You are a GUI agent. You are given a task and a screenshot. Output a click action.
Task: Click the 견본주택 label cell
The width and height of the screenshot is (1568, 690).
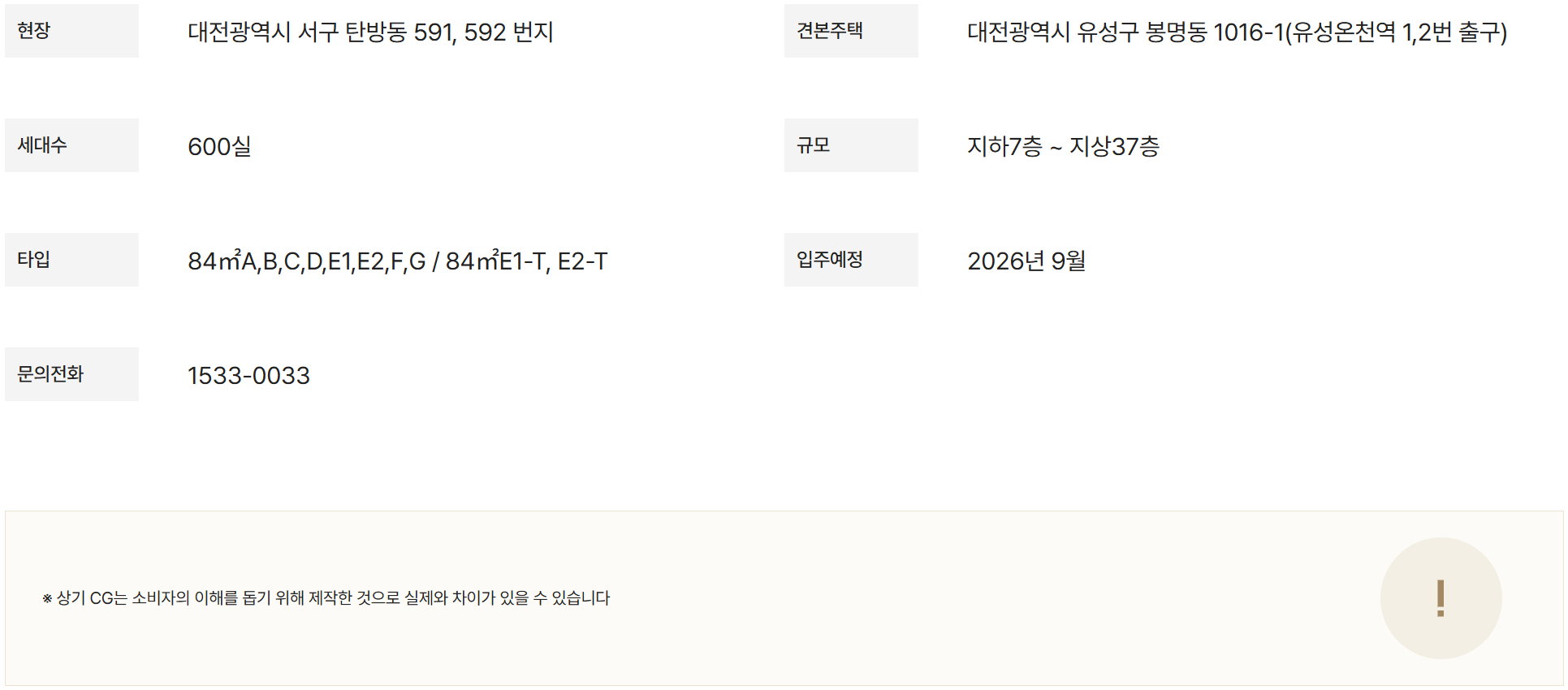[850, 31]
